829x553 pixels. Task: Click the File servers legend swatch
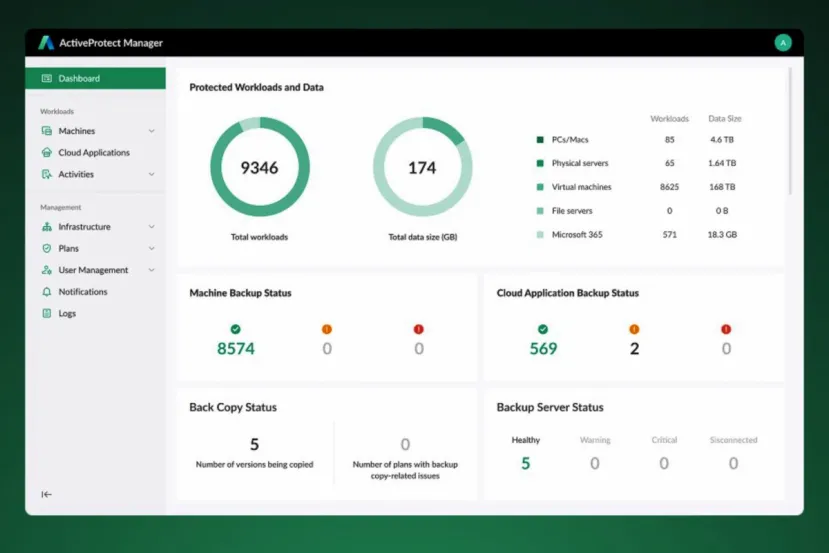(x=540, y=210)
